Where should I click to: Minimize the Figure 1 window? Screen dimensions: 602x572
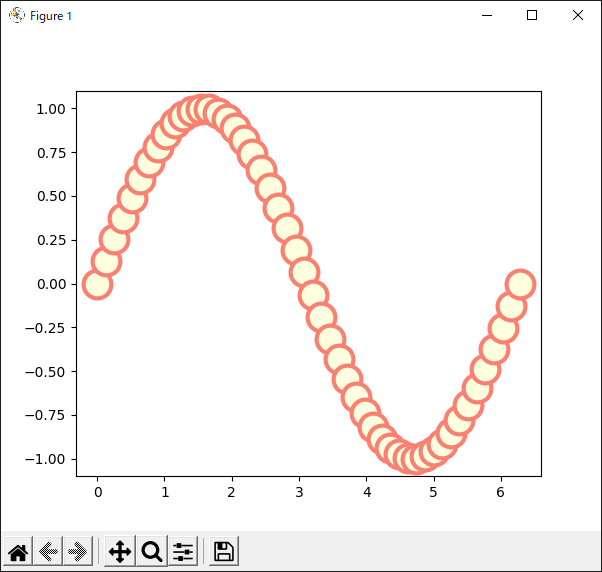point(486,15)
